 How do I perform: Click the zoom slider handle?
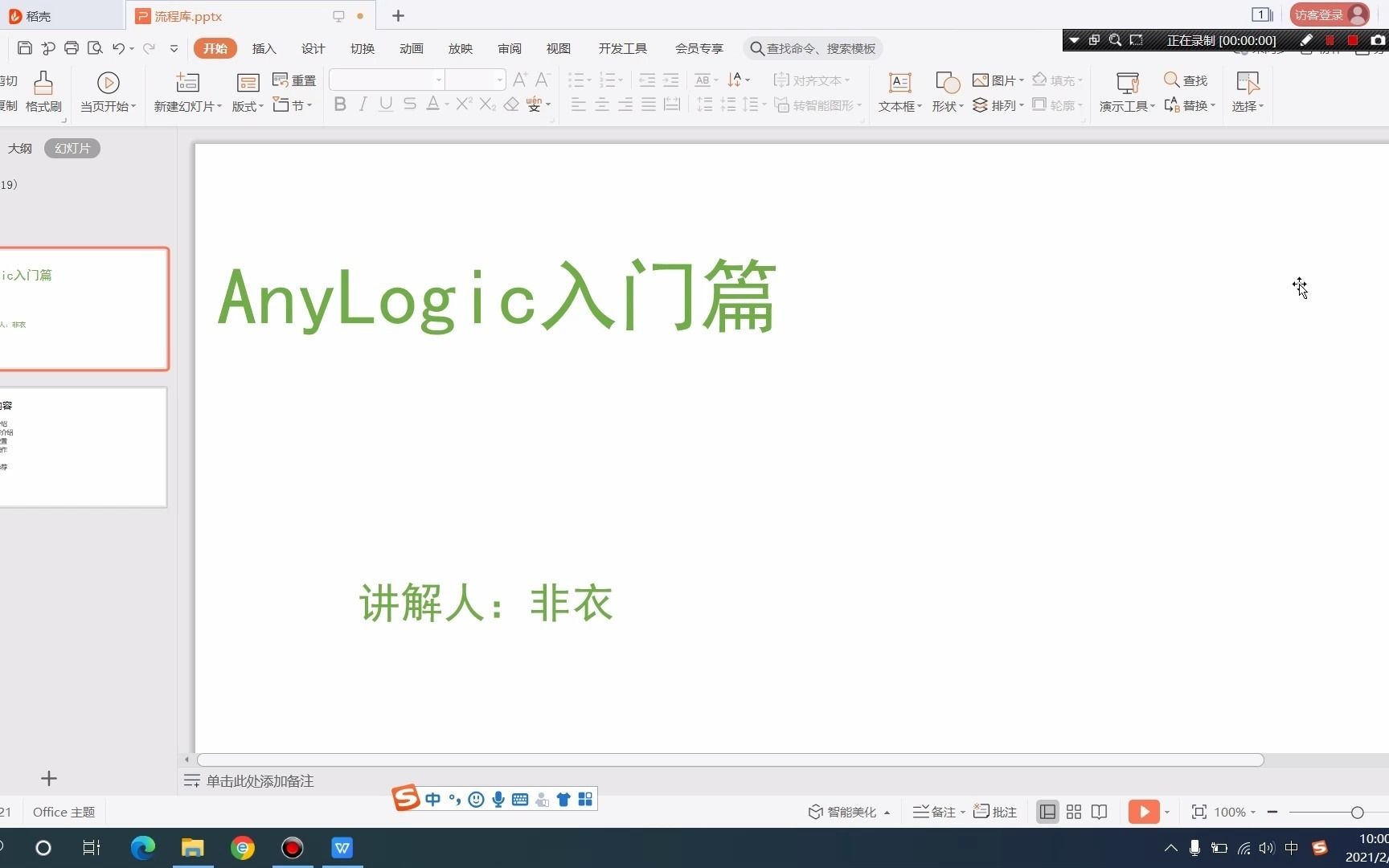(x=1358, y=813)
